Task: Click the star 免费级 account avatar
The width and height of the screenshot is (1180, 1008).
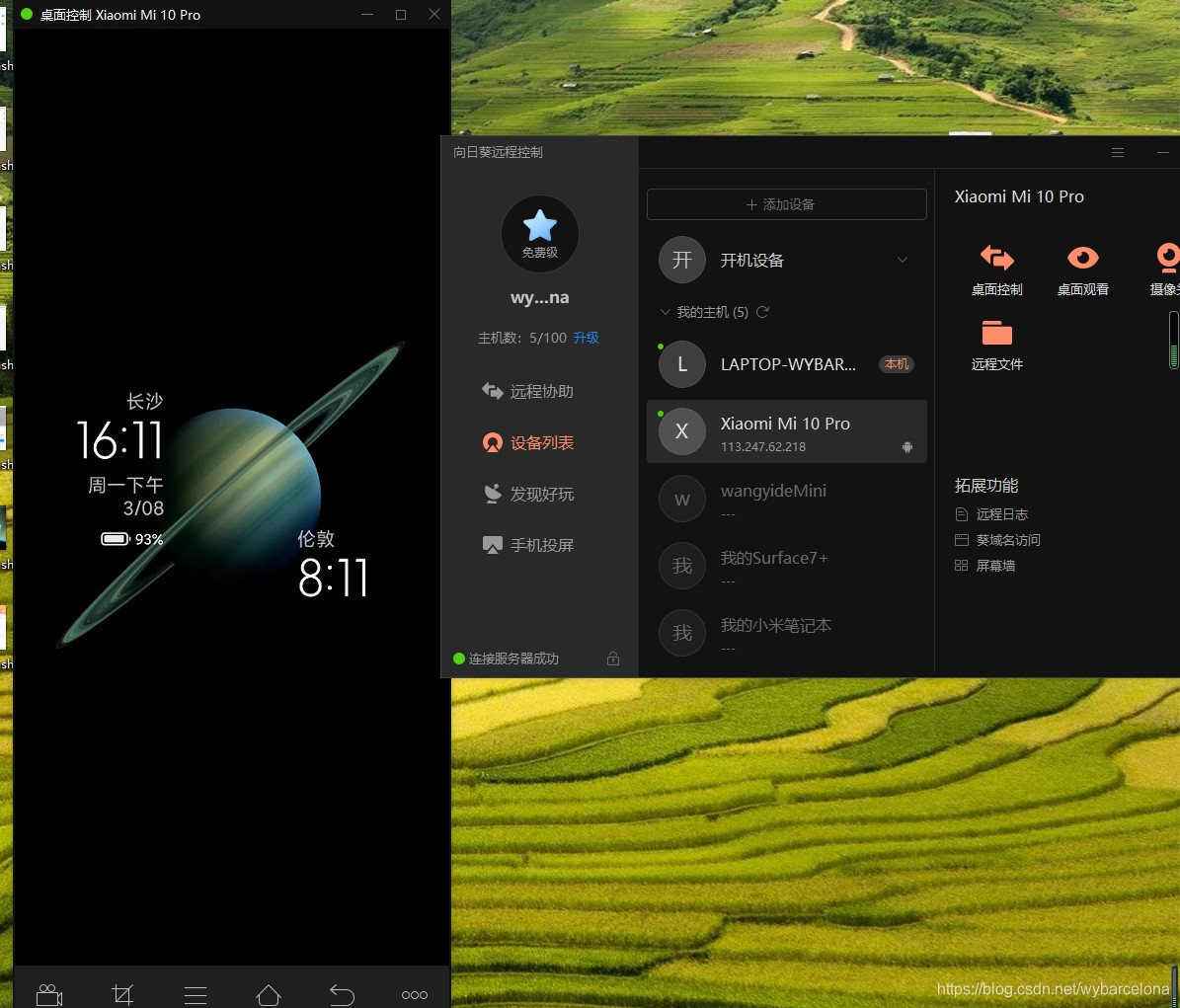Action: click(x=539, y=233)
